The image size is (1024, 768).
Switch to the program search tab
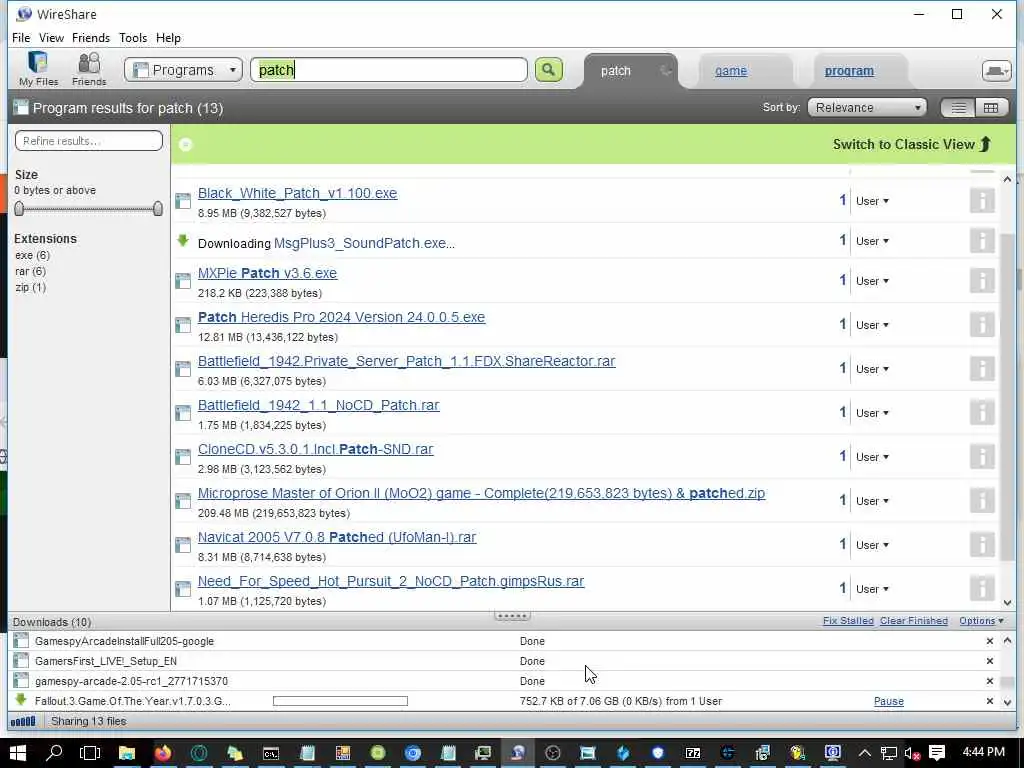point(849,71)
